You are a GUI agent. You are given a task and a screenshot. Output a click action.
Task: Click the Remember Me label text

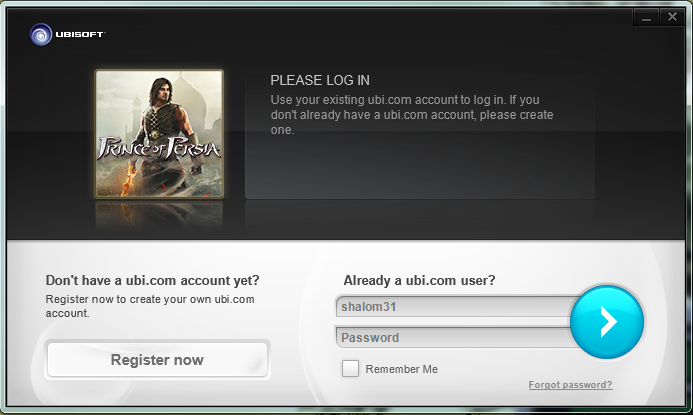point(401,369)
